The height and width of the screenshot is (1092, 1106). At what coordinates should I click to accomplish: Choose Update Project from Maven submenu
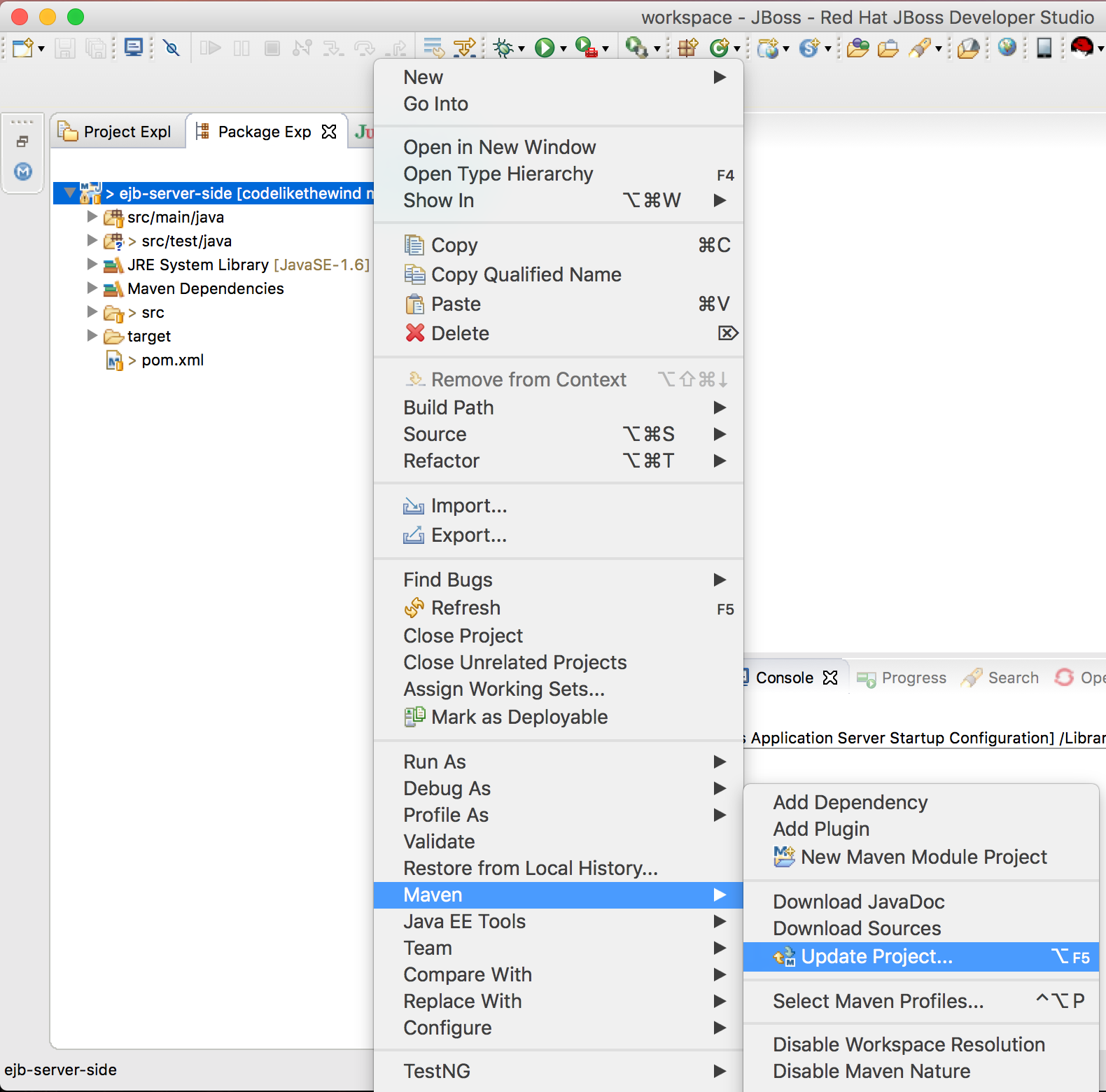(920, 956)
